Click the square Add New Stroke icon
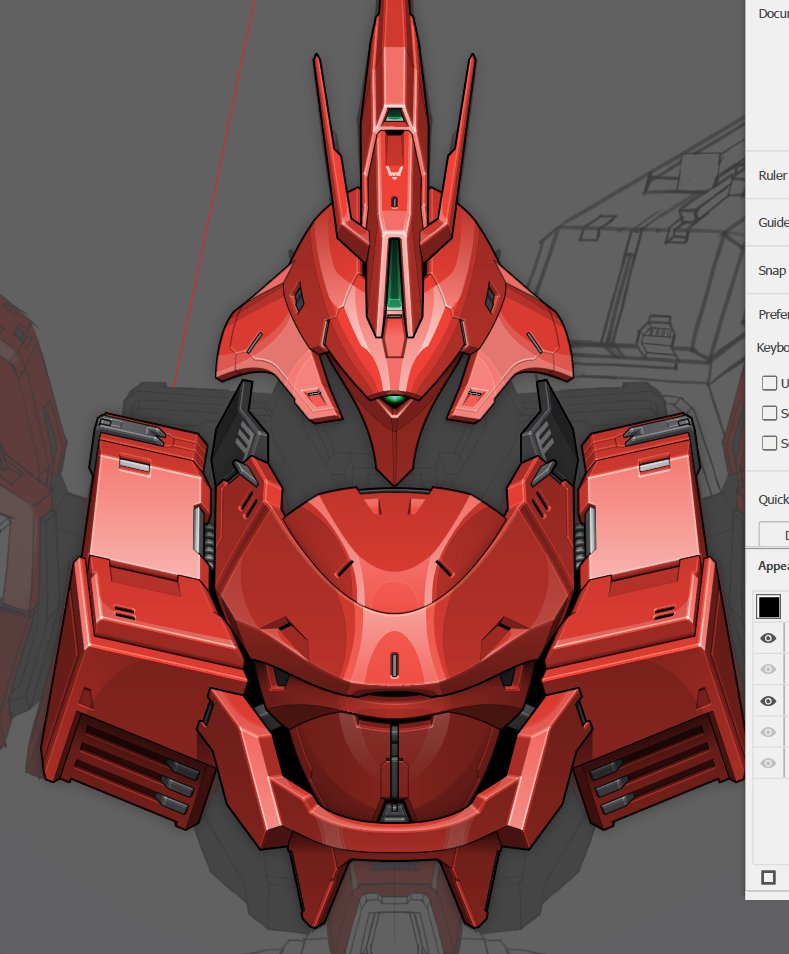 768,877
